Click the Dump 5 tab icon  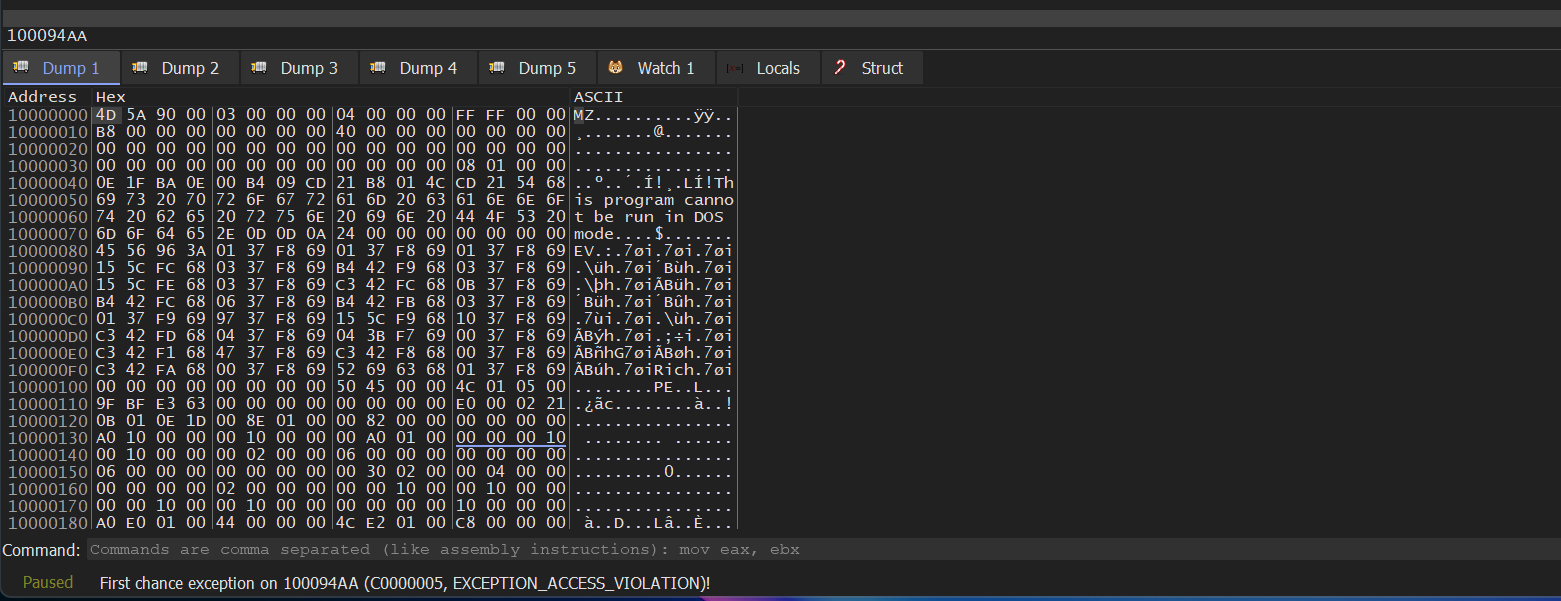(497, 68)
